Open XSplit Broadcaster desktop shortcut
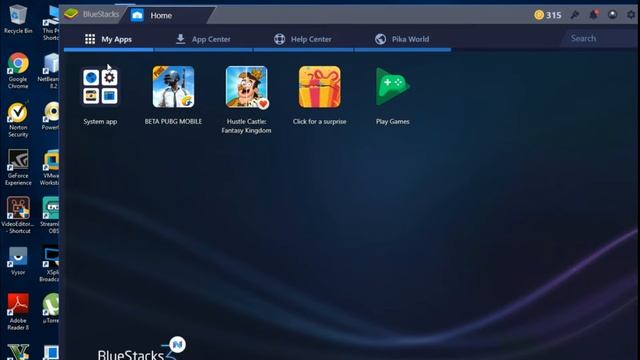640x360 pixels. click(50, 263)
